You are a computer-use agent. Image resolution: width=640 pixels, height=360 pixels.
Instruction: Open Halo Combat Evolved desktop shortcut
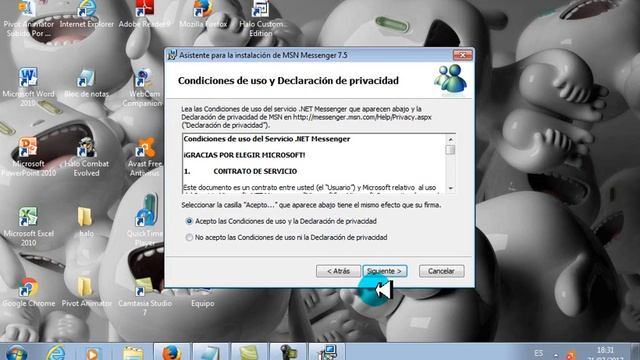tap(86, 157)
